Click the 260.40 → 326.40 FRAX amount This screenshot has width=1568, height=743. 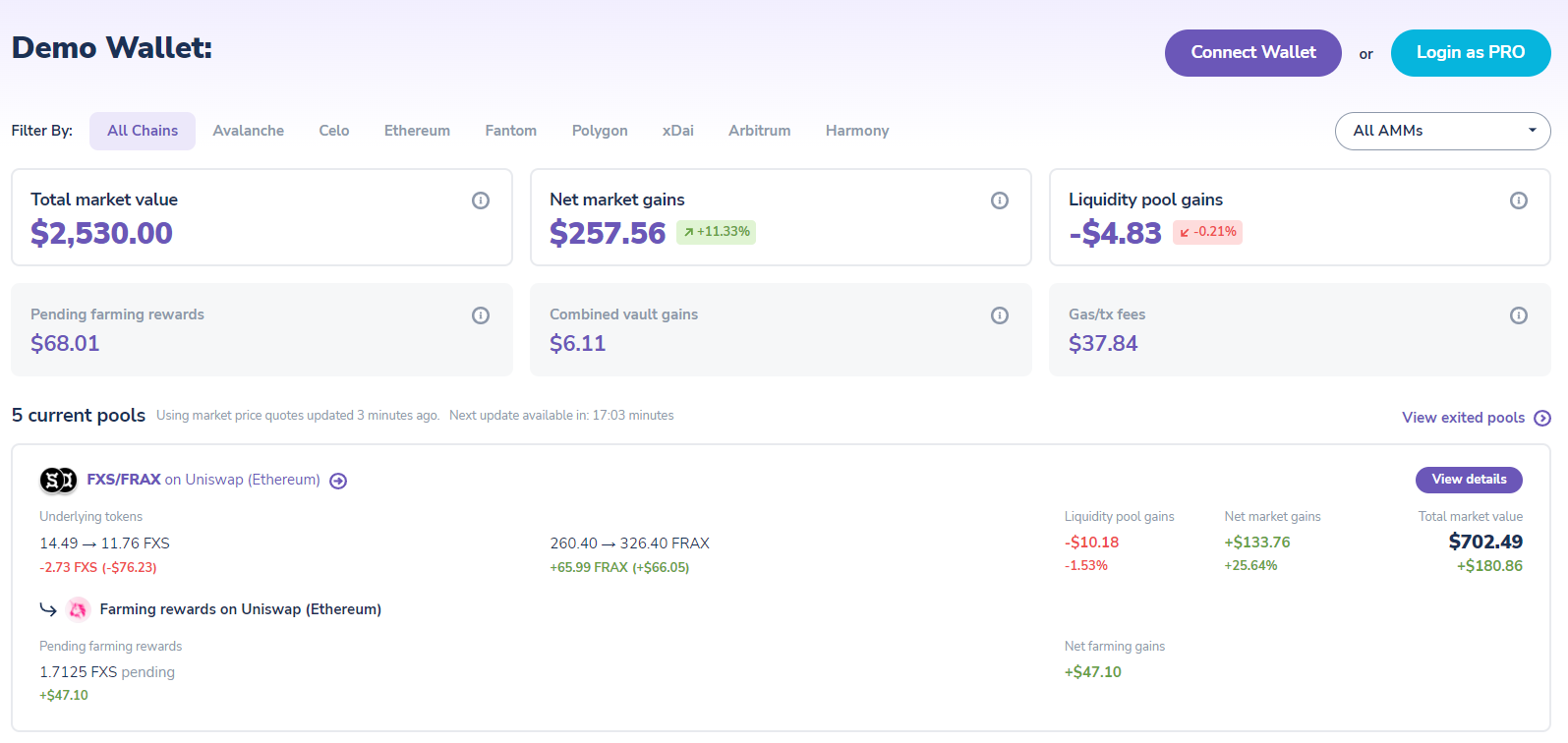[629, 543]
